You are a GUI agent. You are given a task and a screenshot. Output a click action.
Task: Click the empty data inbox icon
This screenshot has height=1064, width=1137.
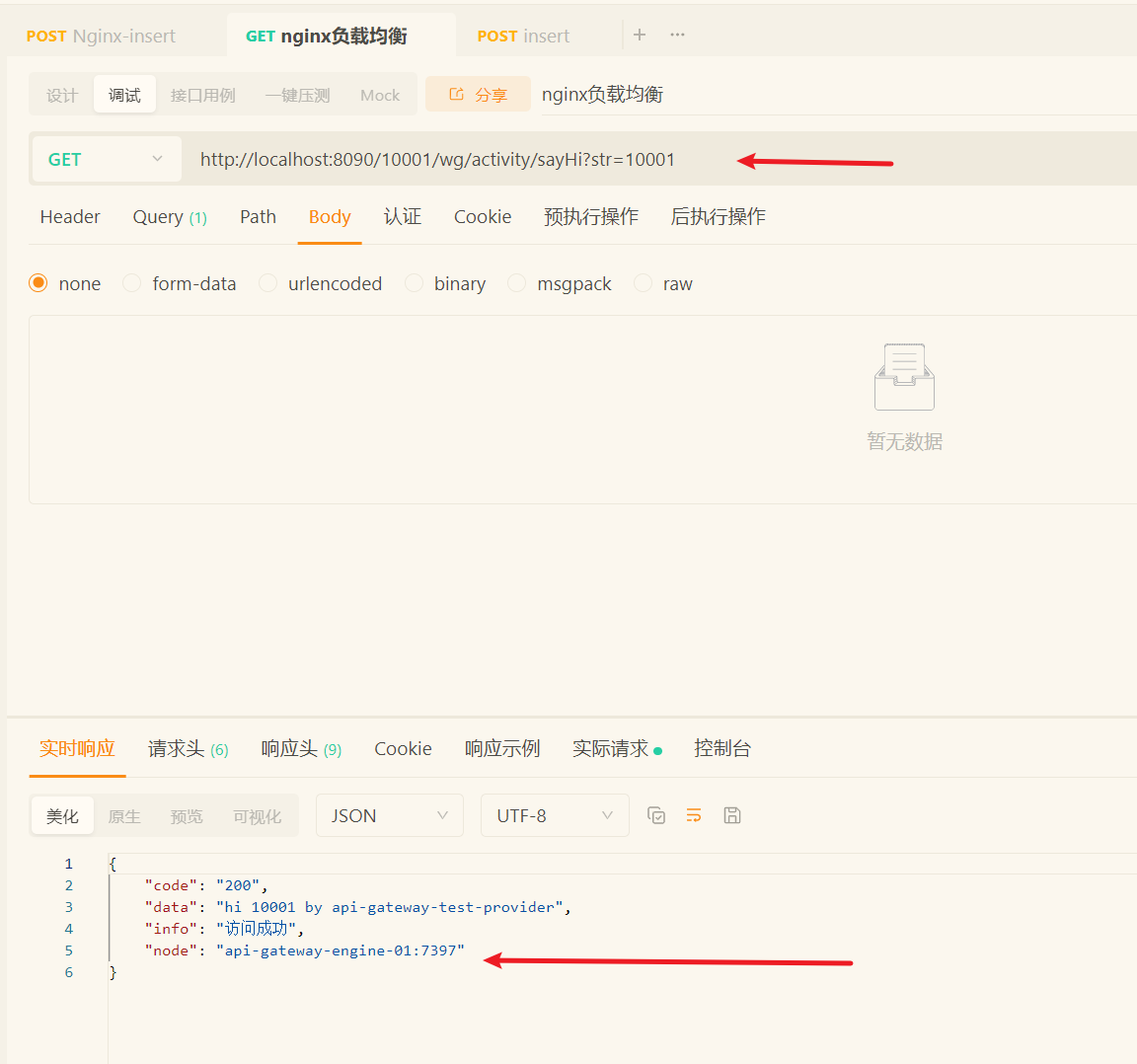pos(904,377)
